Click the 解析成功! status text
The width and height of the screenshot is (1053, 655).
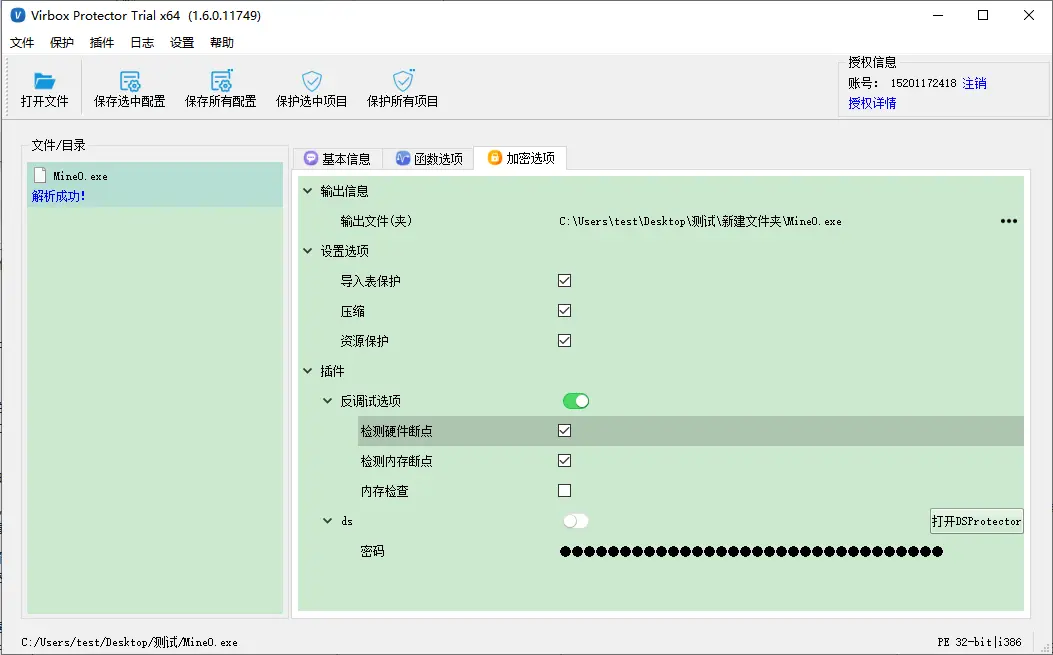tap(58, 196)
